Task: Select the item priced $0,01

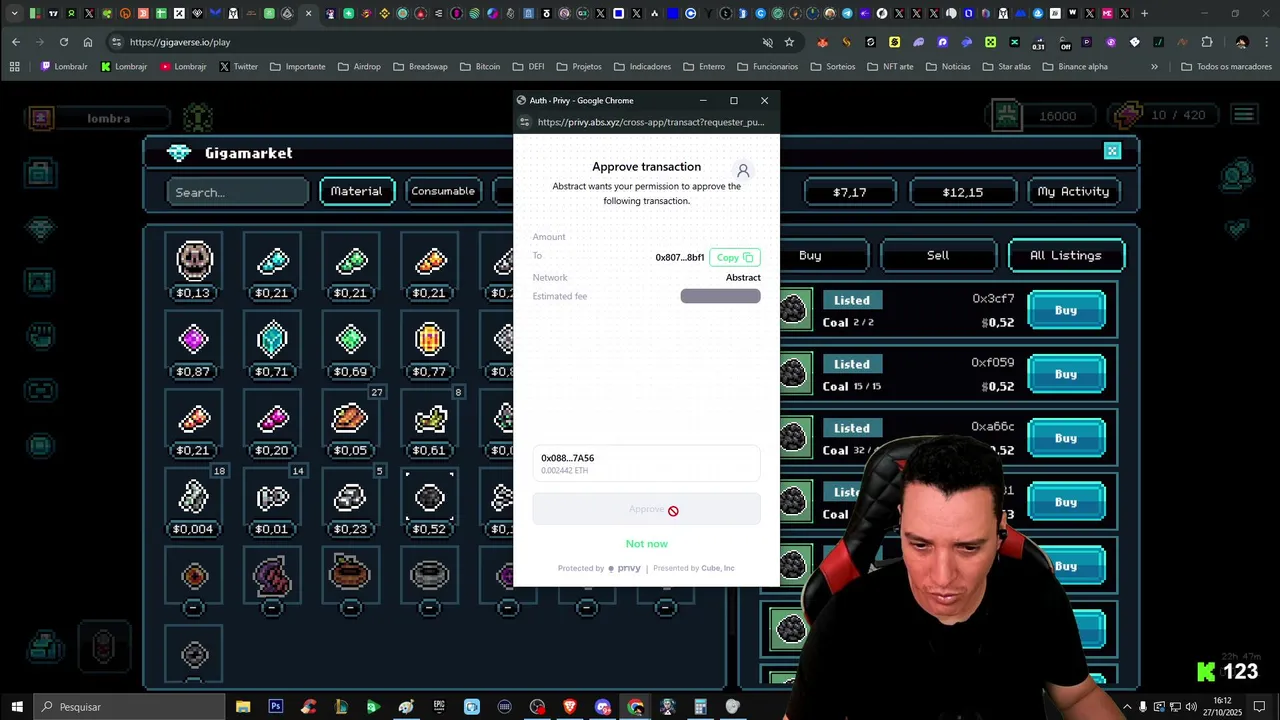Action: [x=272, y=499]
